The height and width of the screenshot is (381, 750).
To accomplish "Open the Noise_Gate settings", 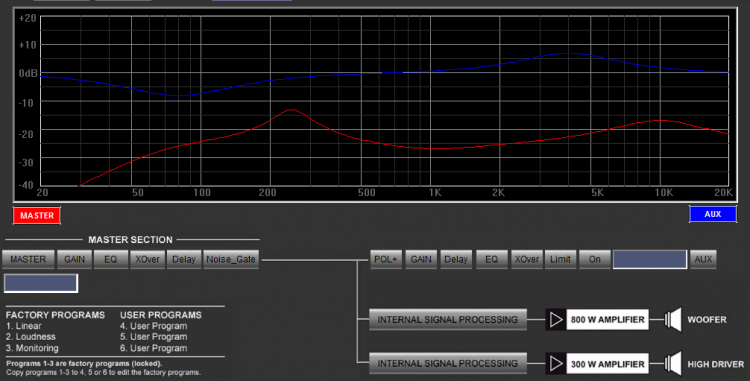I will [x=231, y=259].
